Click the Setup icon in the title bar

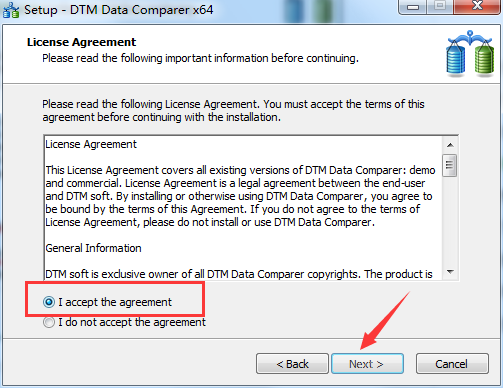pyautogui.click(x=11, y=10)
